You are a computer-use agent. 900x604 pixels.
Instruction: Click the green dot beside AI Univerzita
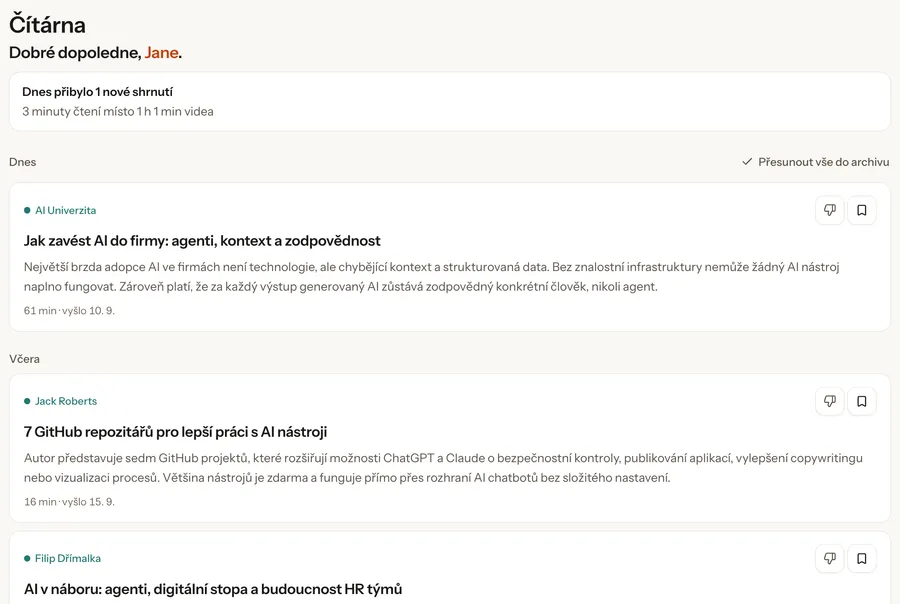point(27,211)
